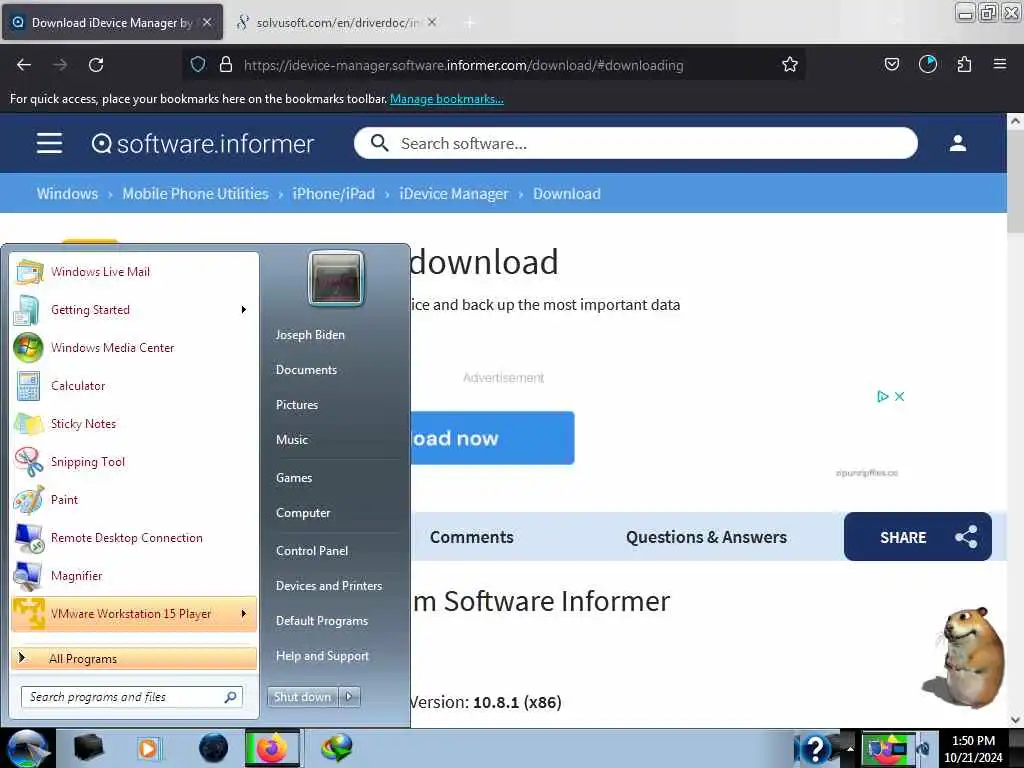
Task: Open the Firefox extensions puzzle icon
Action: 964,65
